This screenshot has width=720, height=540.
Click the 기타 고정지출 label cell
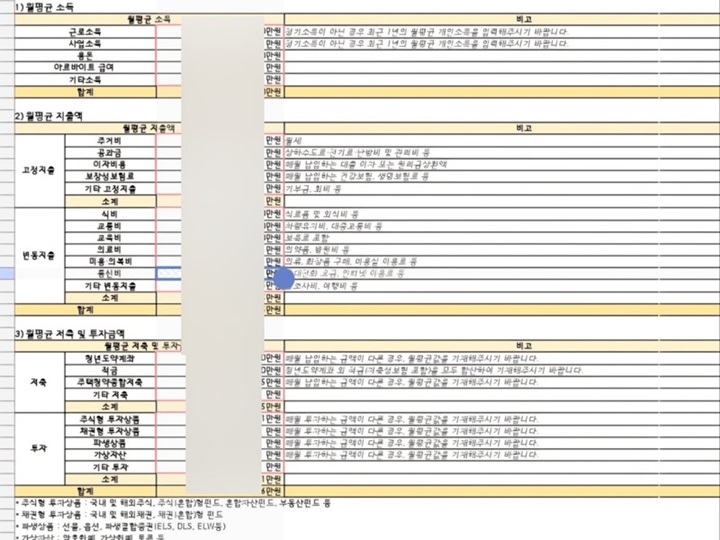pyautogui.click(x=110, y=189)
